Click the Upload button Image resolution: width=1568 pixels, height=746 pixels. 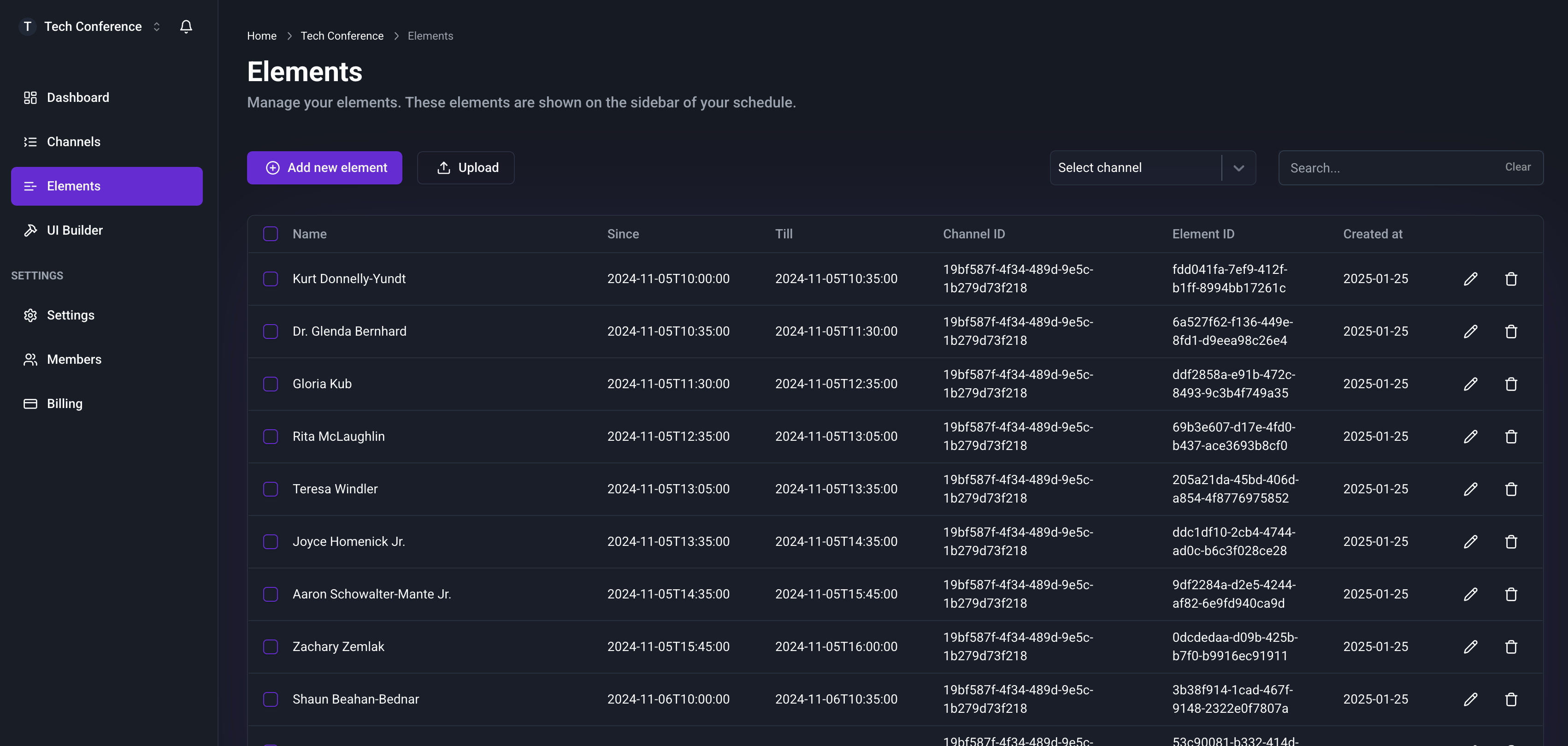pos(466,167)
